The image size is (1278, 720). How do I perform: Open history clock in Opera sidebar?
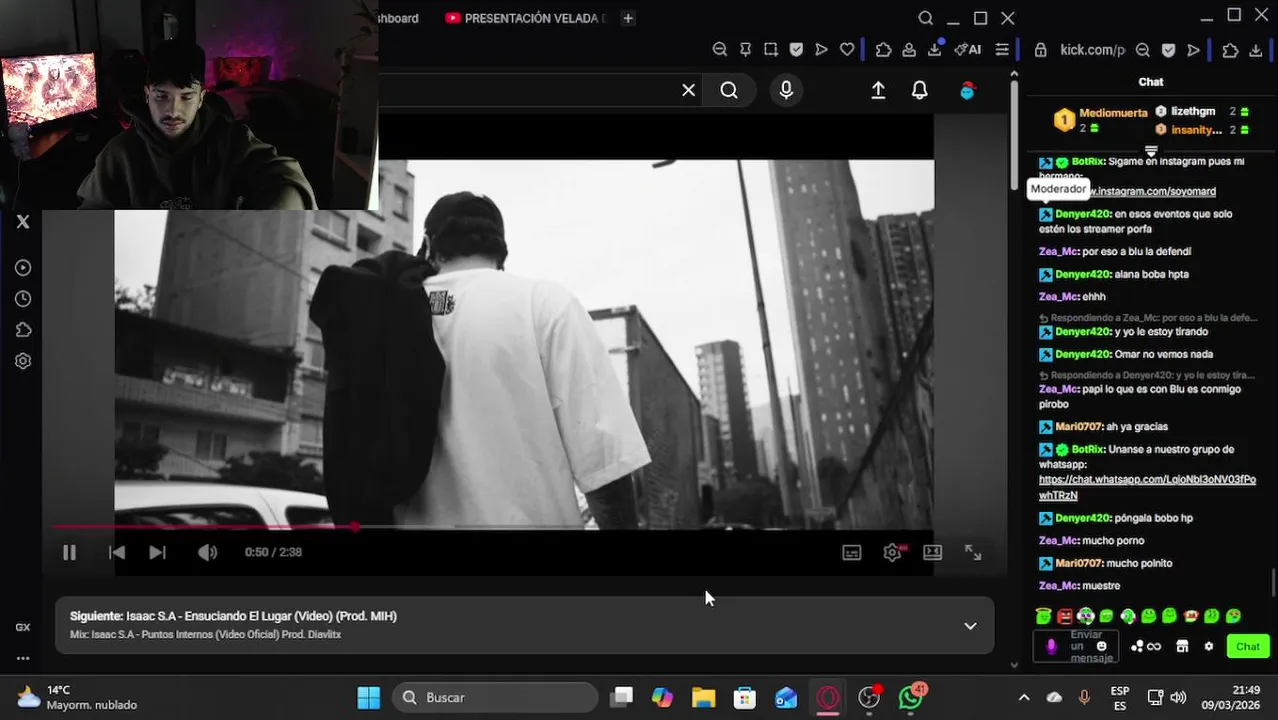[23, 299]
